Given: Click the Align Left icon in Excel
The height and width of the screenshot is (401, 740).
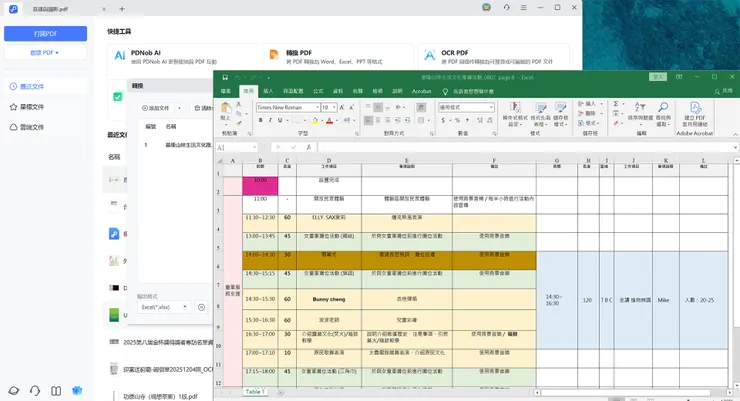Looking at the screenshot, I should click(x=368, y=120).
